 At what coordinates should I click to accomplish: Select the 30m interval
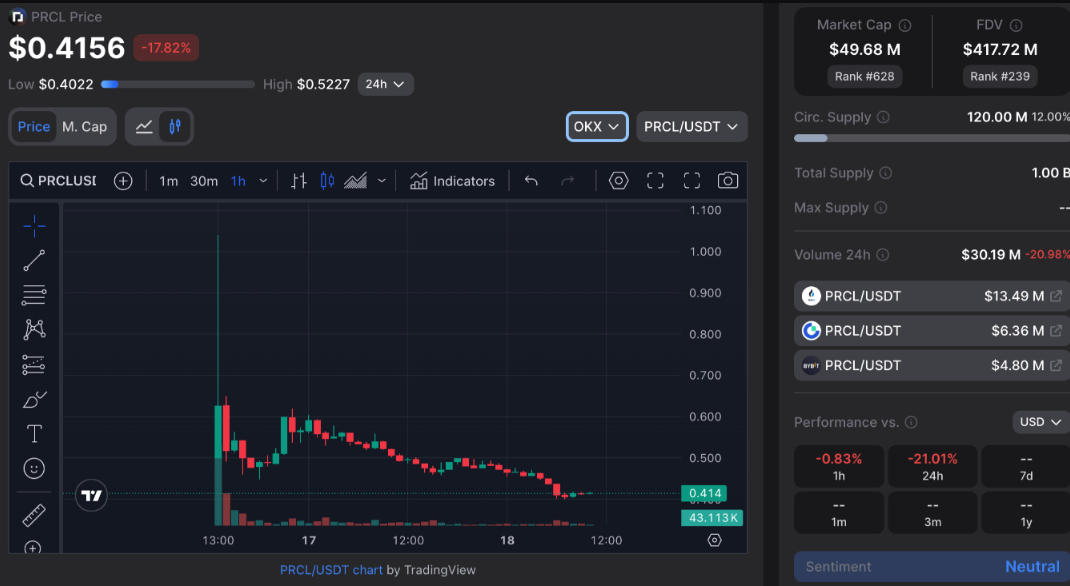pos(204,181)
